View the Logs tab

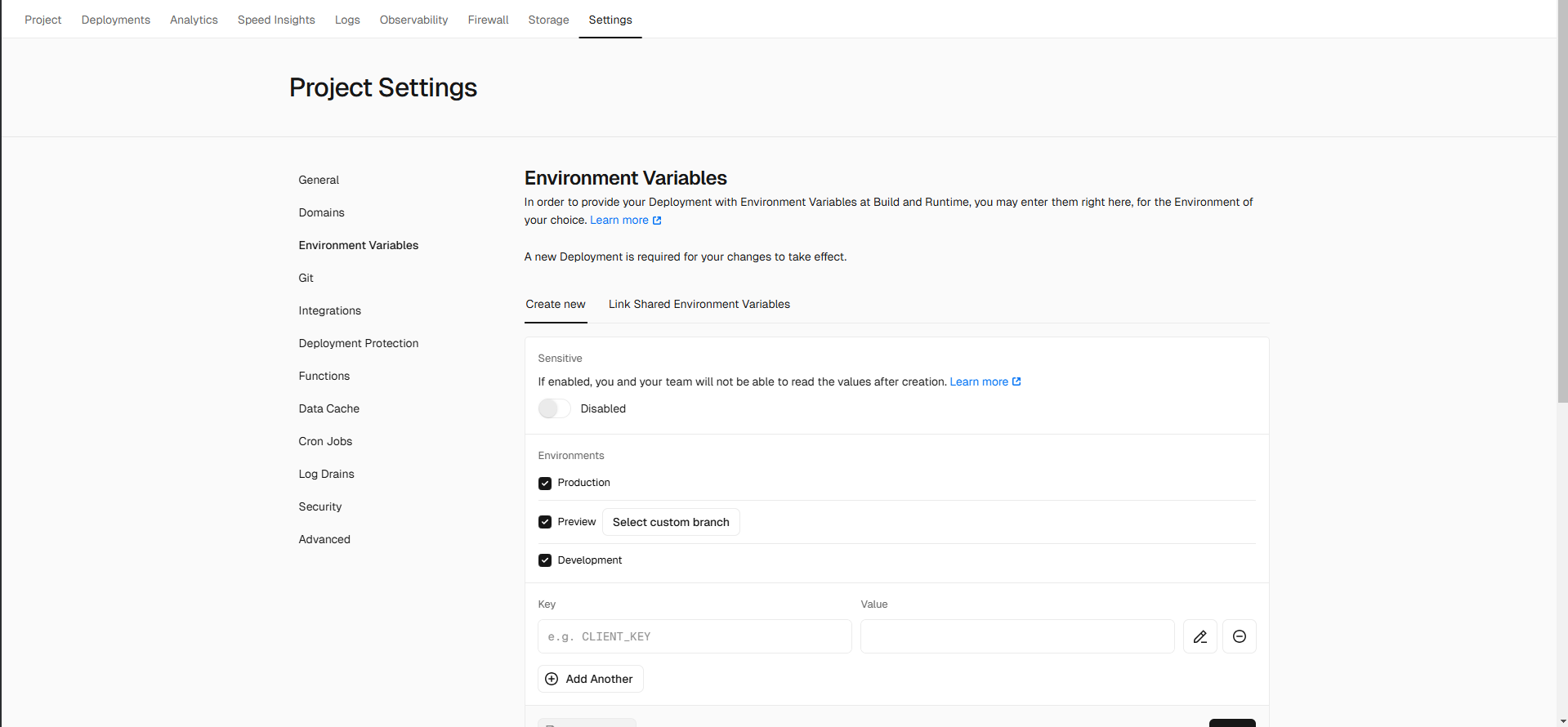pyautogui.click(x=347, y=20)
